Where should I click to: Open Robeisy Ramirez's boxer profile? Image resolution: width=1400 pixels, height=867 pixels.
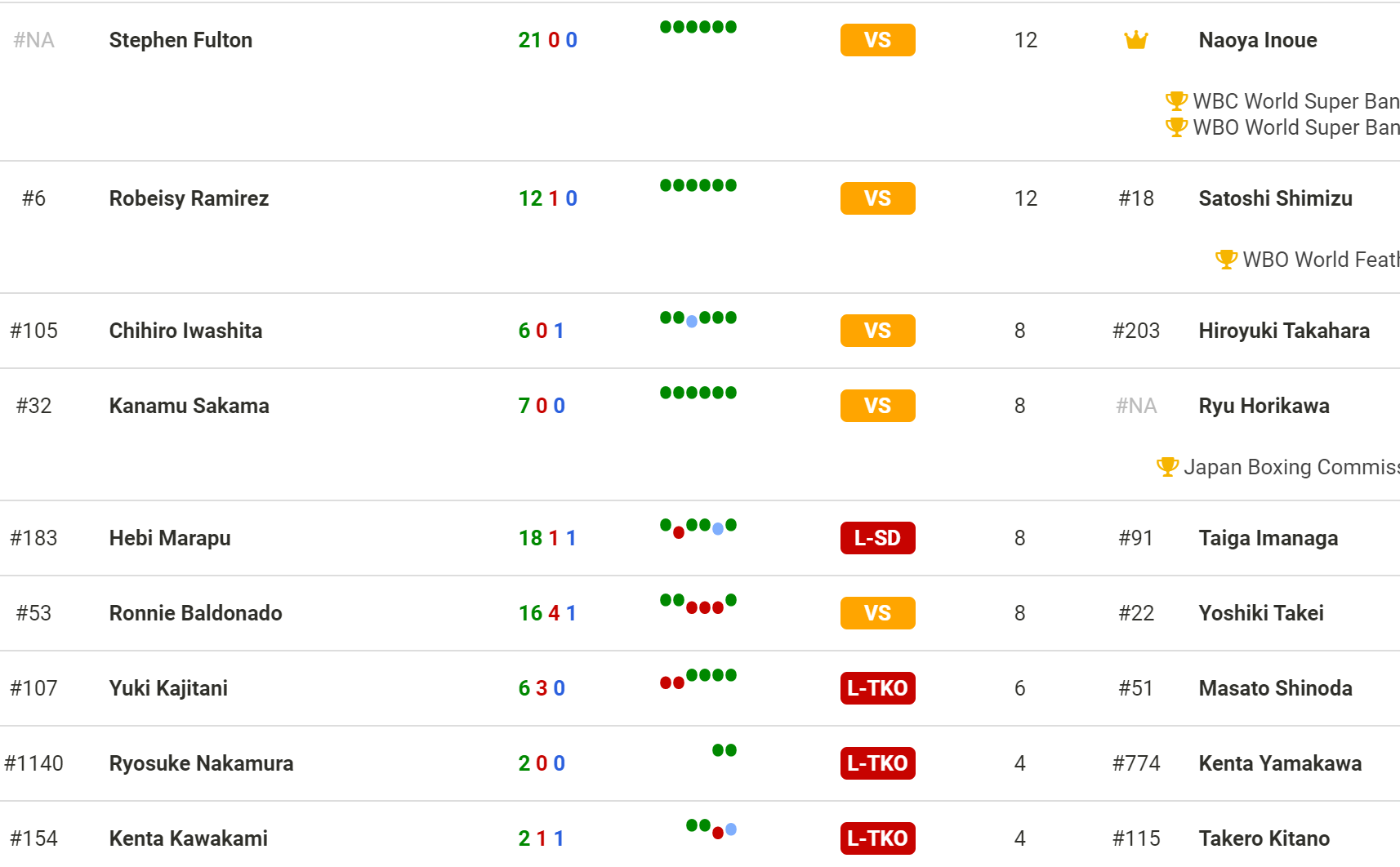[189, 198]
